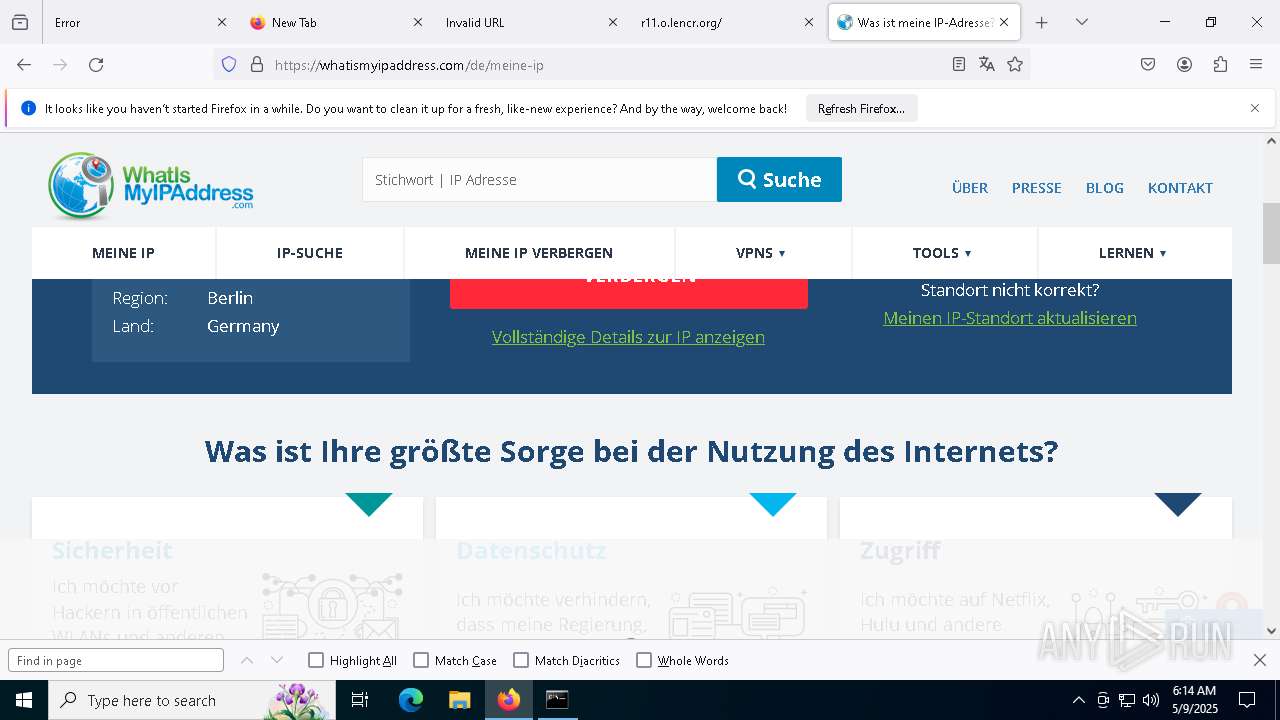Go back to previous page
The image size is (1280, 720).
[24, 64]
